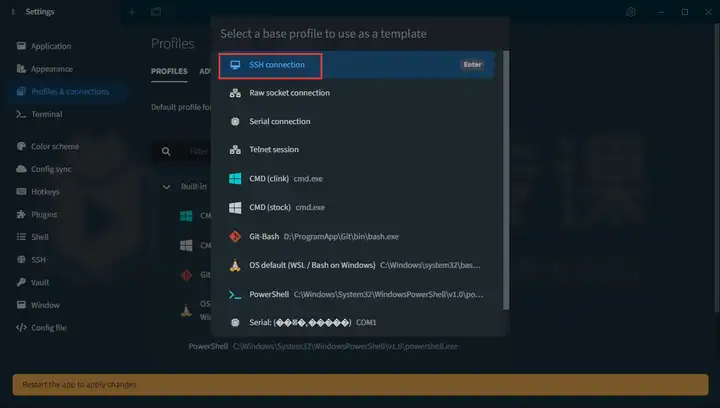Image resolution: width=720 pixels, height=408 pixels.
Task: Open Terminal settings section
Action: (68, 114)
